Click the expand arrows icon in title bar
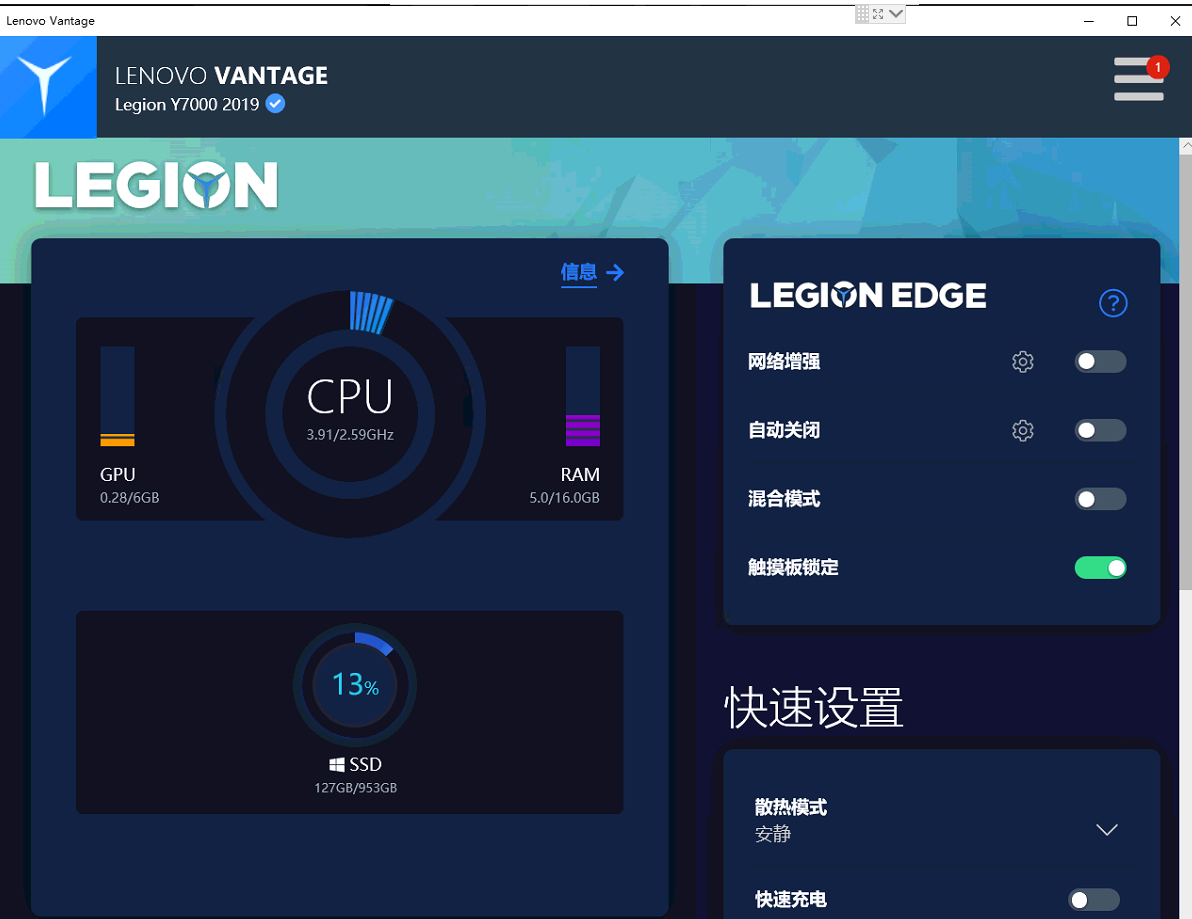1192x919 pixels. [x=878, y=14]
